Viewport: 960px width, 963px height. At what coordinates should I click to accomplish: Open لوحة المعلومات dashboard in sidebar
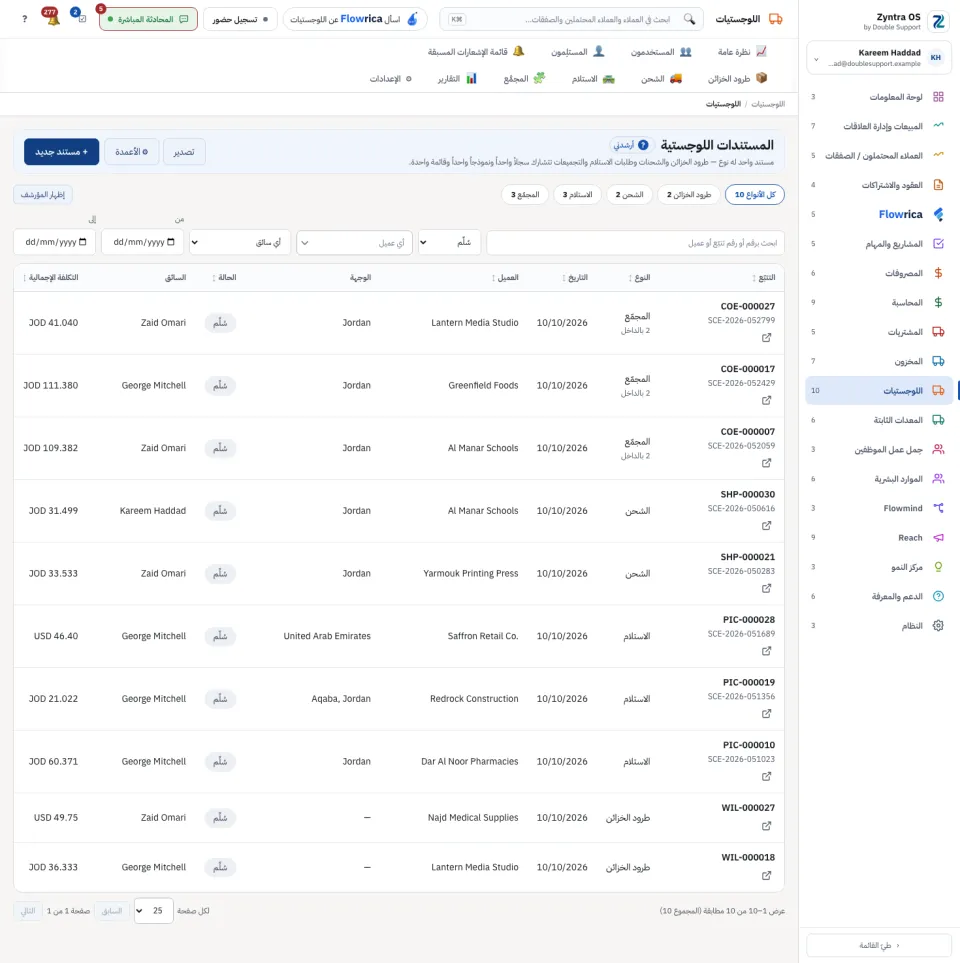click(879, 97)
